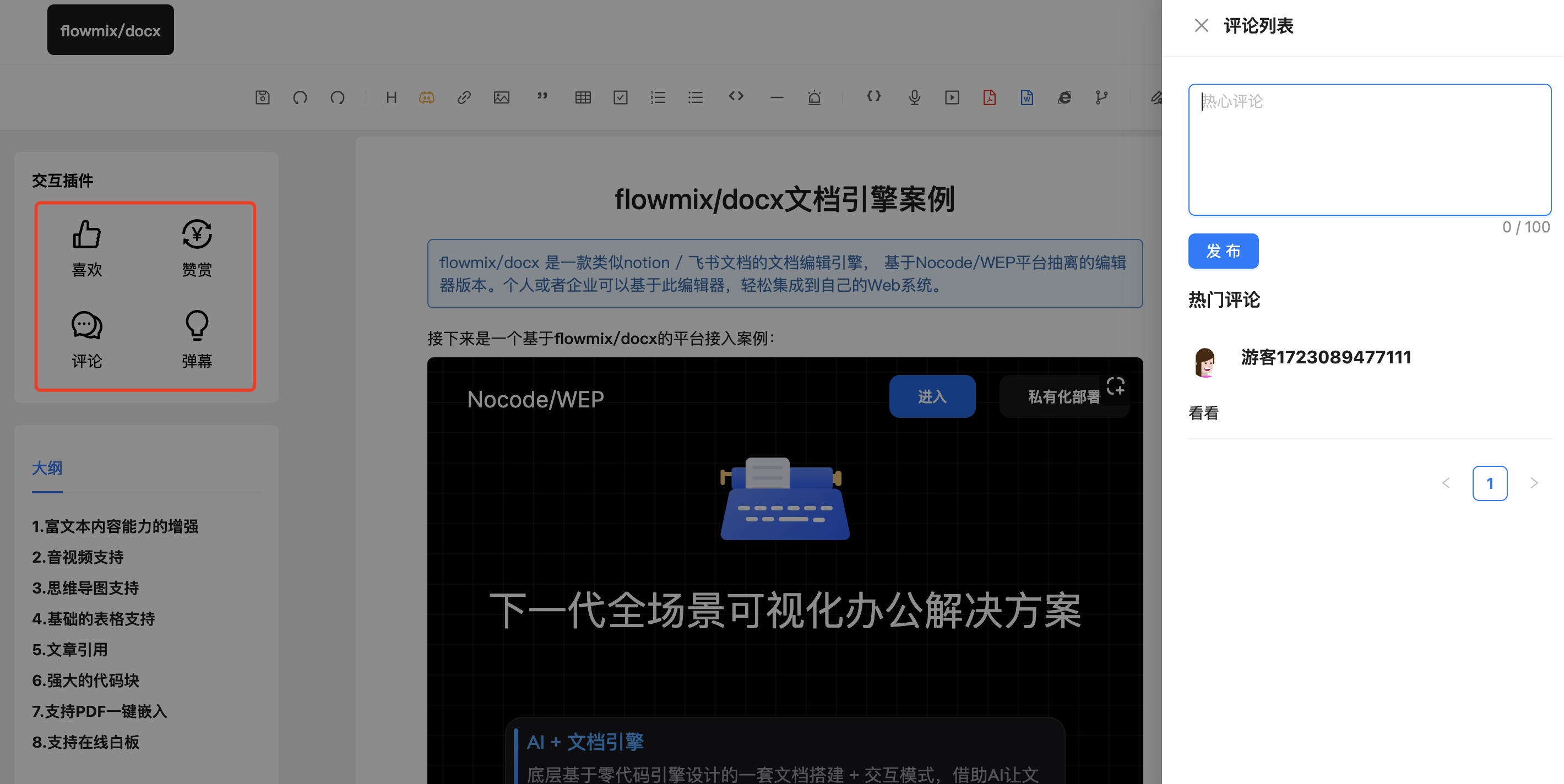Jump to 6.强大的代码块 outline item
The image size is (1564, 784).
click(85, 681)
